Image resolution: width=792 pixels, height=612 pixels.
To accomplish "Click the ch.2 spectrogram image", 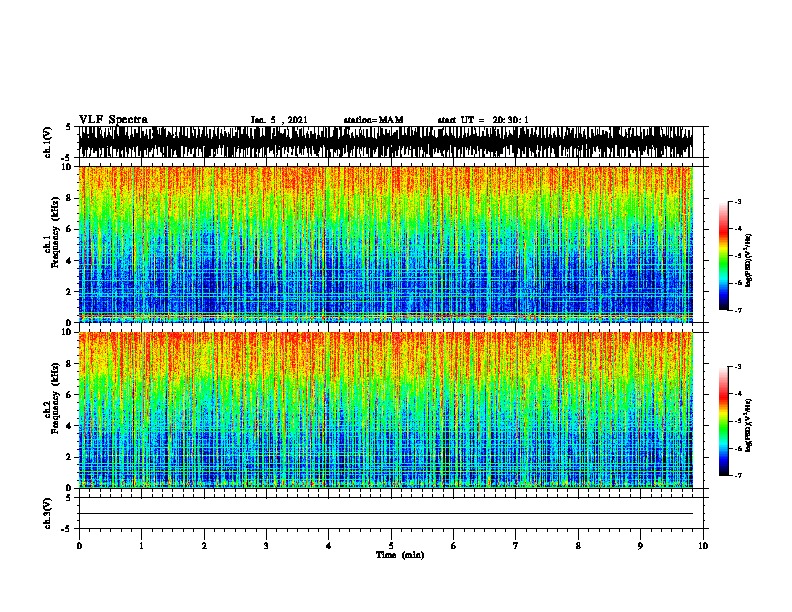I will [385, 410].
